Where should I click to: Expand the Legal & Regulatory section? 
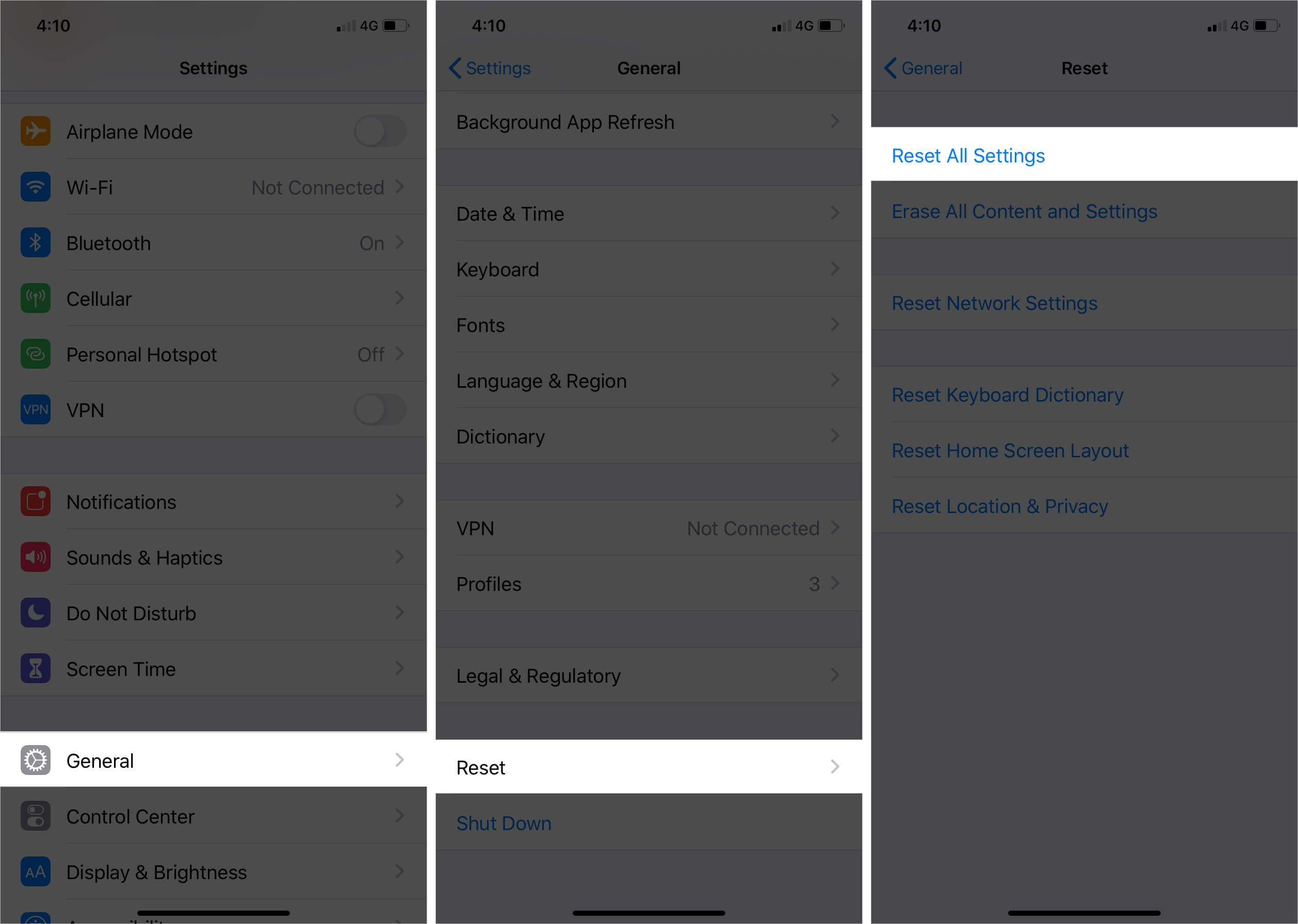tap(648, 675)
